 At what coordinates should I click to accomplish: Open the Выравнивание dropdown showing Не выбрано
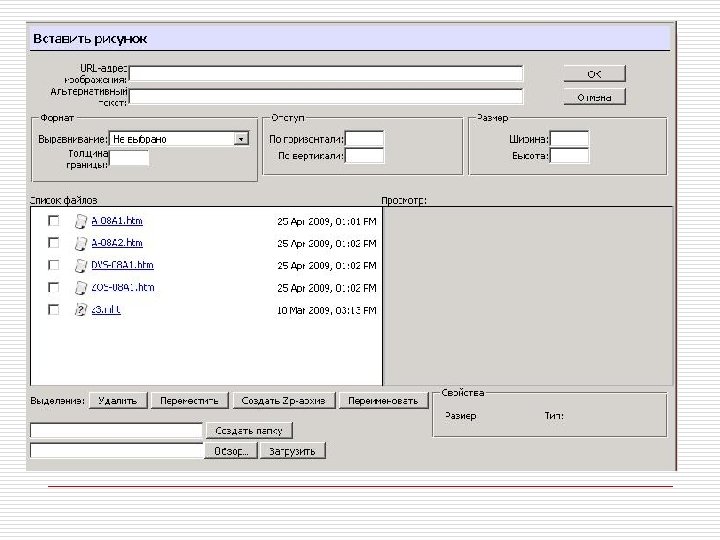point(179,139)
